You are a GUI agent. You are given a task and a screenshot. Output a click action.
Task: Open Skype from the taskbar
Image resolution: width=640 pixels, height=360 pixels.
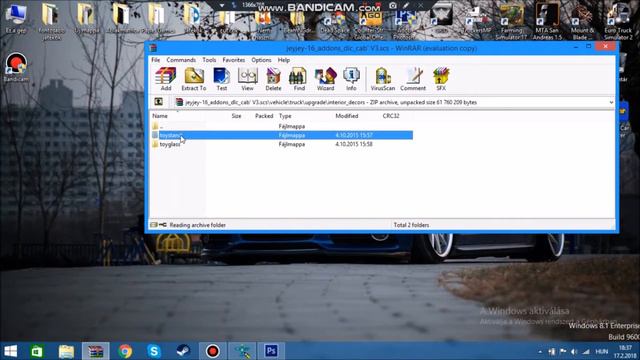tap(154, 351)
